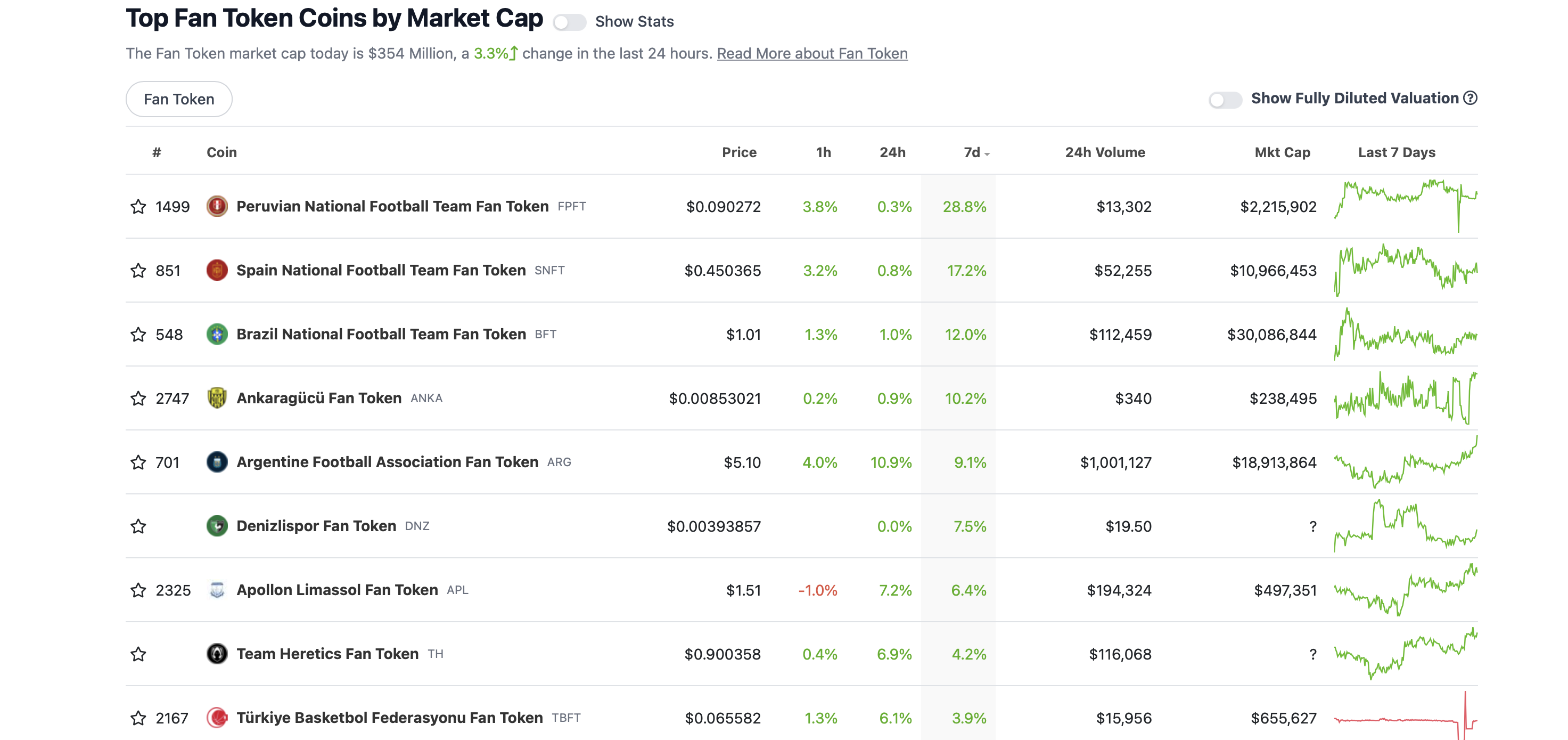Image resolution: width=1568 pixels, height=740 pixels.
Task: Click the Denizlispor Fan Token logo icon
Action: [x=217, y=526]
